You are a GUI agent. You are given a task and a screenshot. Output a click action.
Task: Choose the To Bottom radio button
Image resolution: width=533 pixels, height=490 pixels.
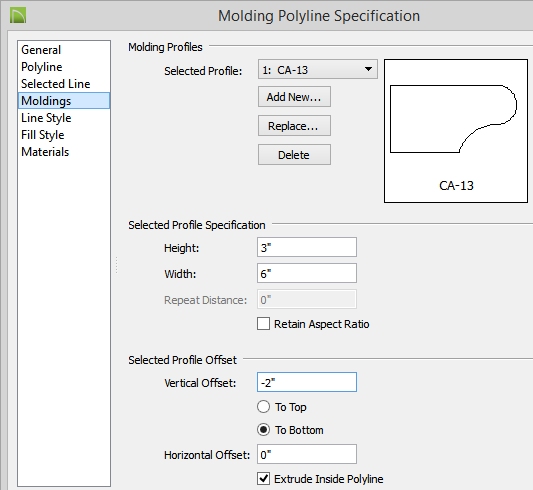[263, 430]
